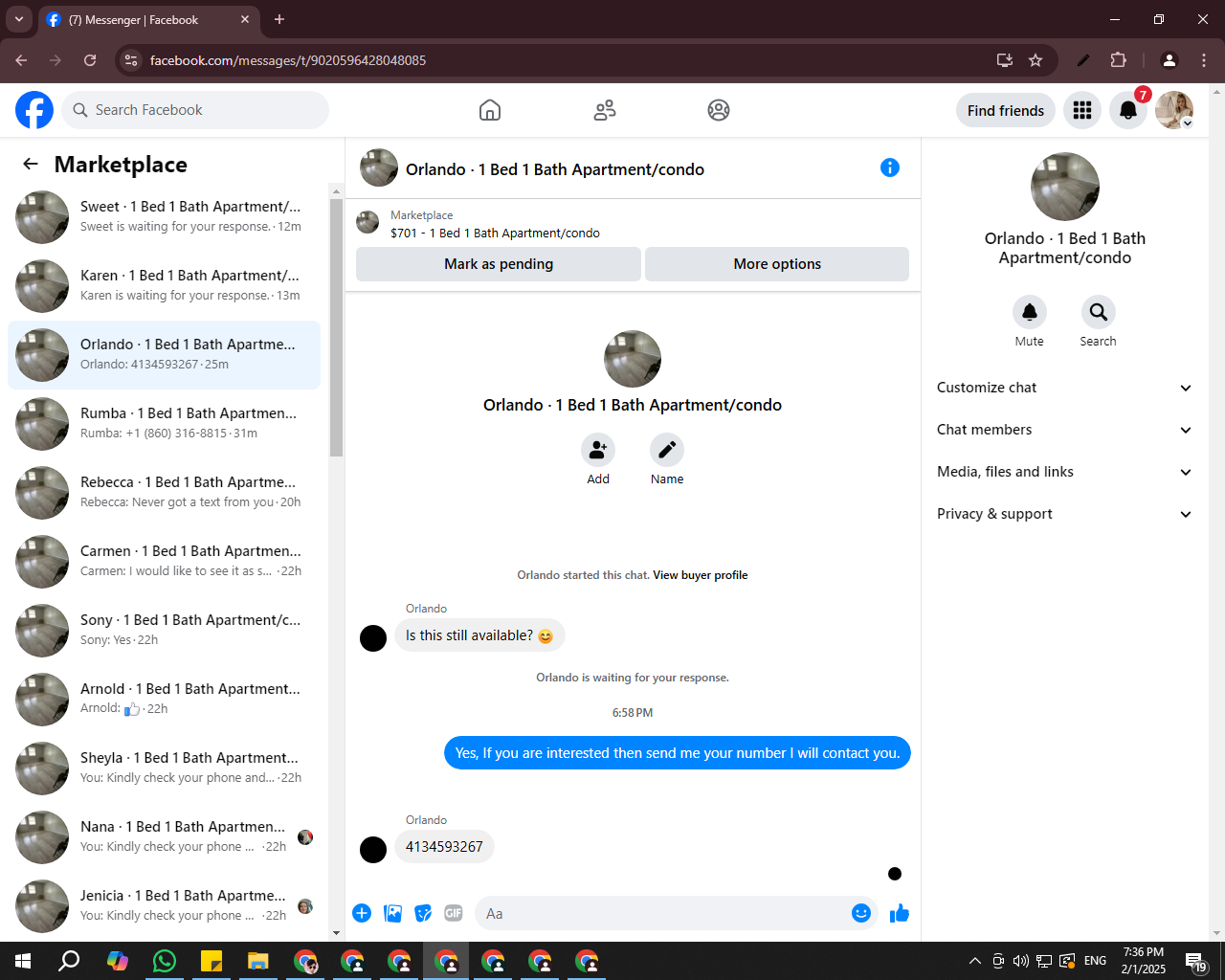
Task: Open the Jenicia apartment conversation
Action: click(x=164, y=906)
